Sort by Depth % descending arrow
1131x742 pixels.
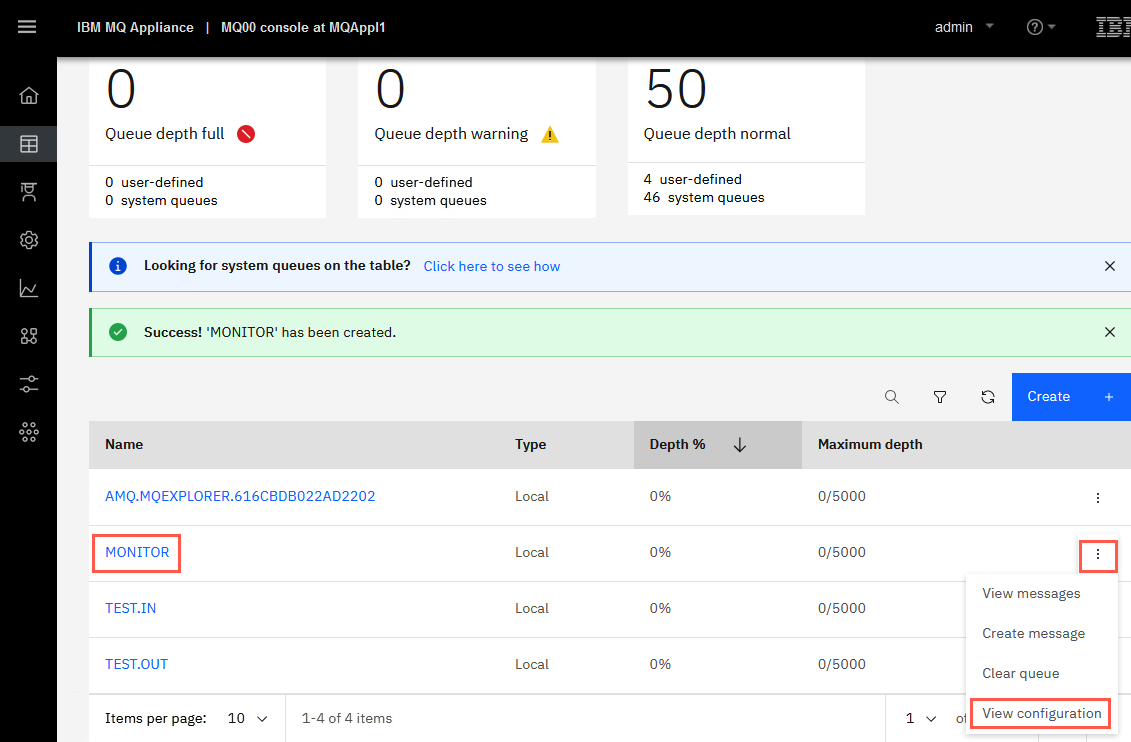click(739, 445)
